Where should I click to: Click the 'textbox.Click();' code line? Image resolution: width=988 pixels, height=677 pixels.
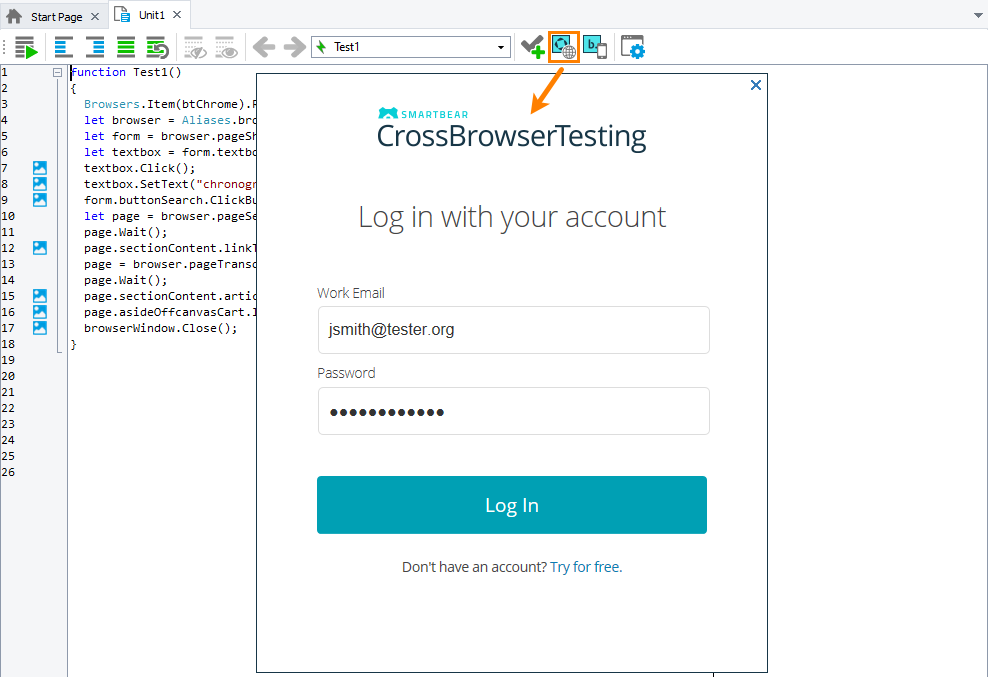point(139,168)
